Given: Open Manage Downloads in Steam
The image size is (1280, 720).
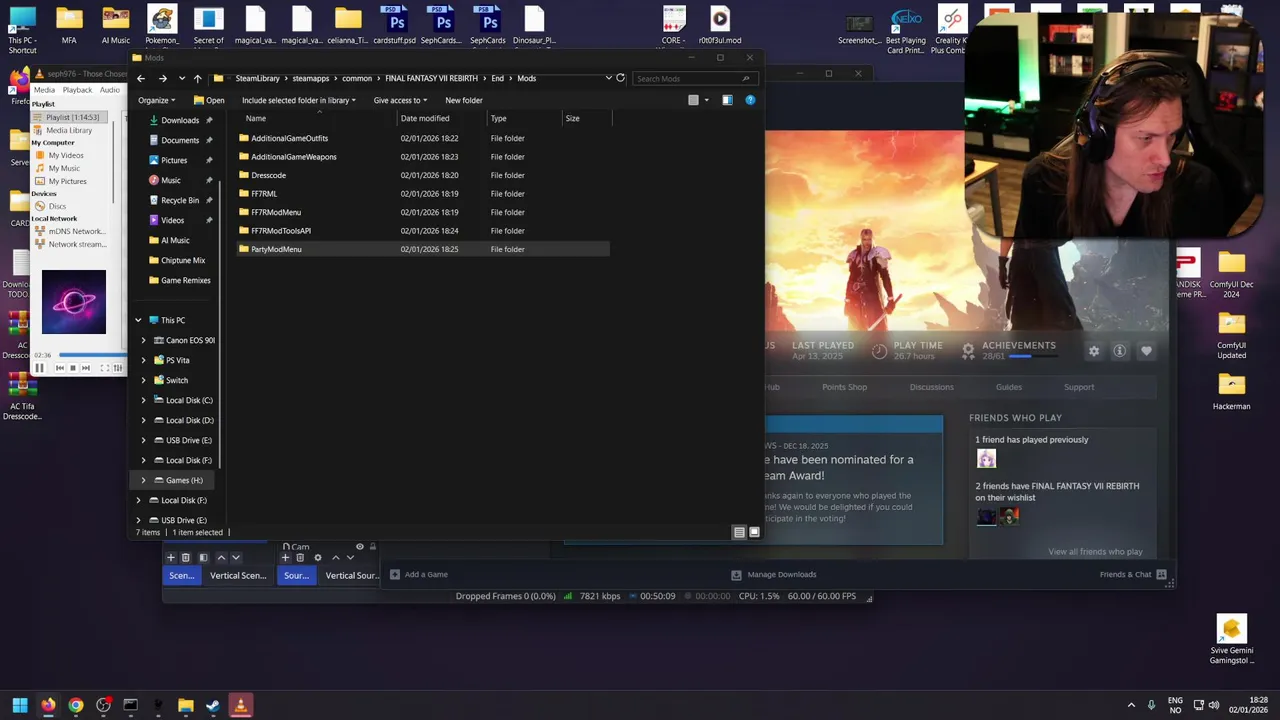Looking at the screenshot, I should [x=774, y=575].
